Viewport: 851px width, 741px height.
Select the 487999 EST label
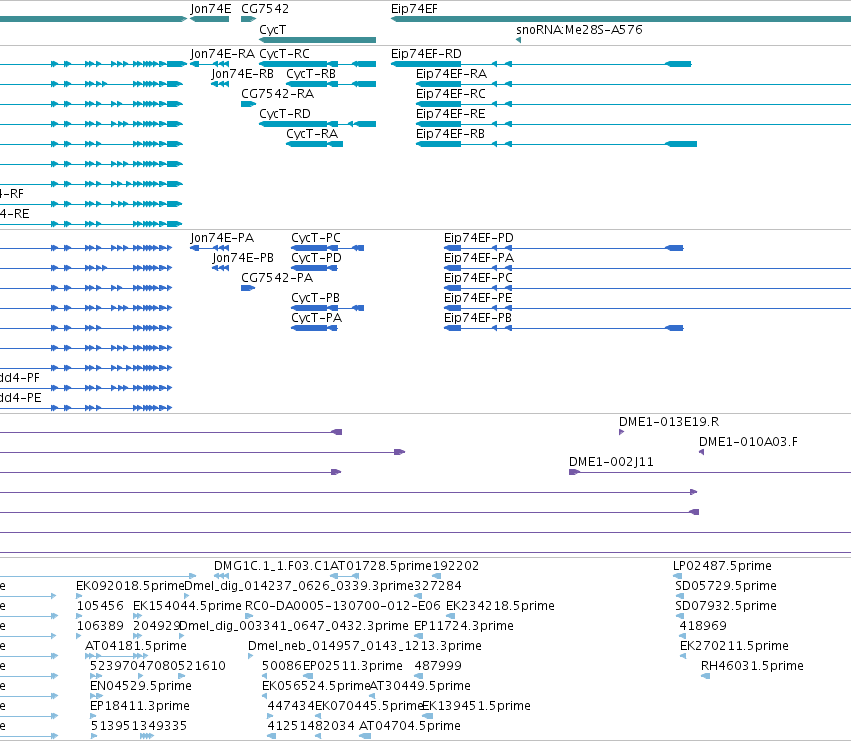click(438, 667)
